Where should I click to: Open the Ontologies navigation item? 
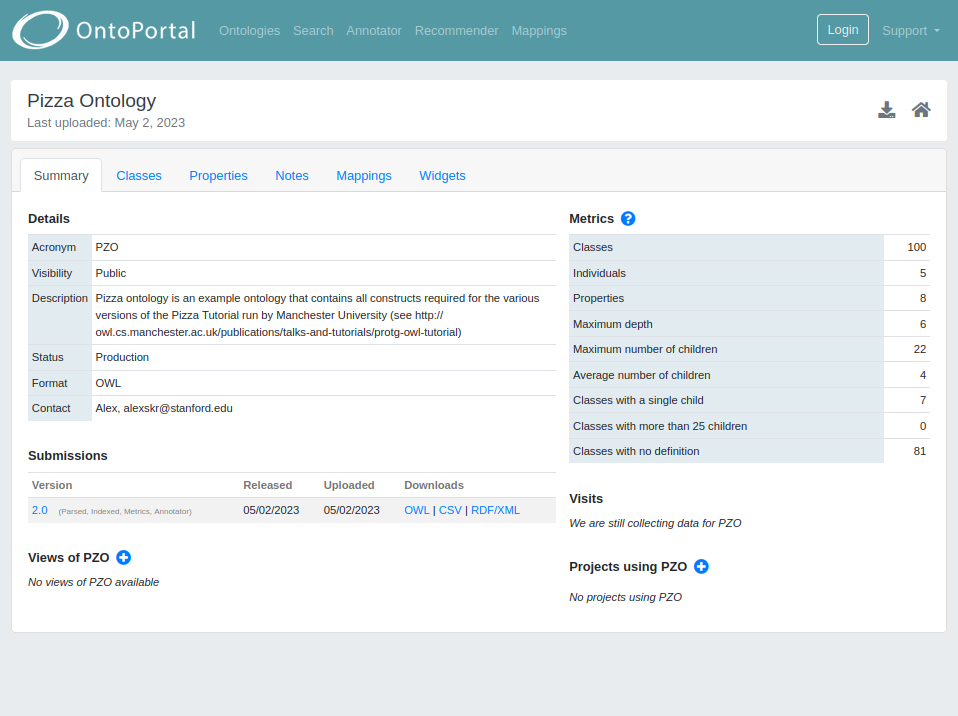click(x=249, y=31)
